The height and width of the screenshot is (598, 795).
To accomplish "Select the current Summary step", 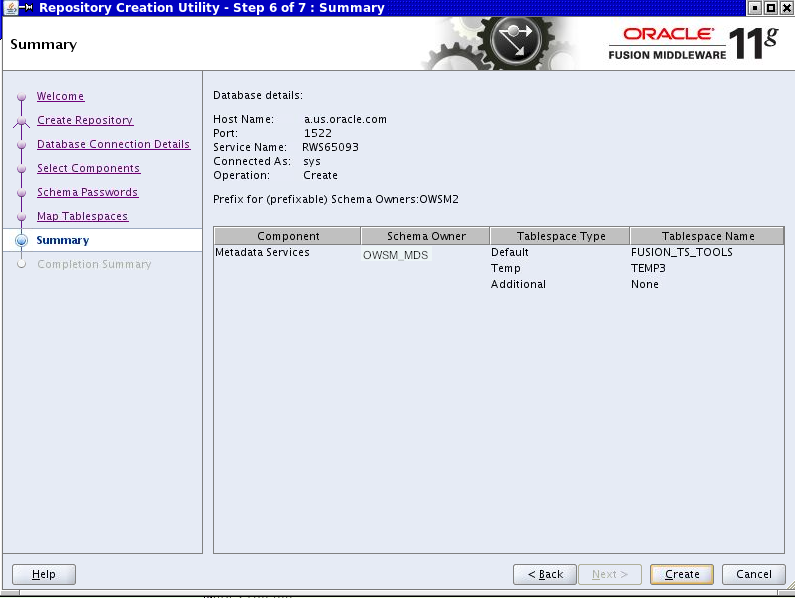I will (x=62, y=240).
